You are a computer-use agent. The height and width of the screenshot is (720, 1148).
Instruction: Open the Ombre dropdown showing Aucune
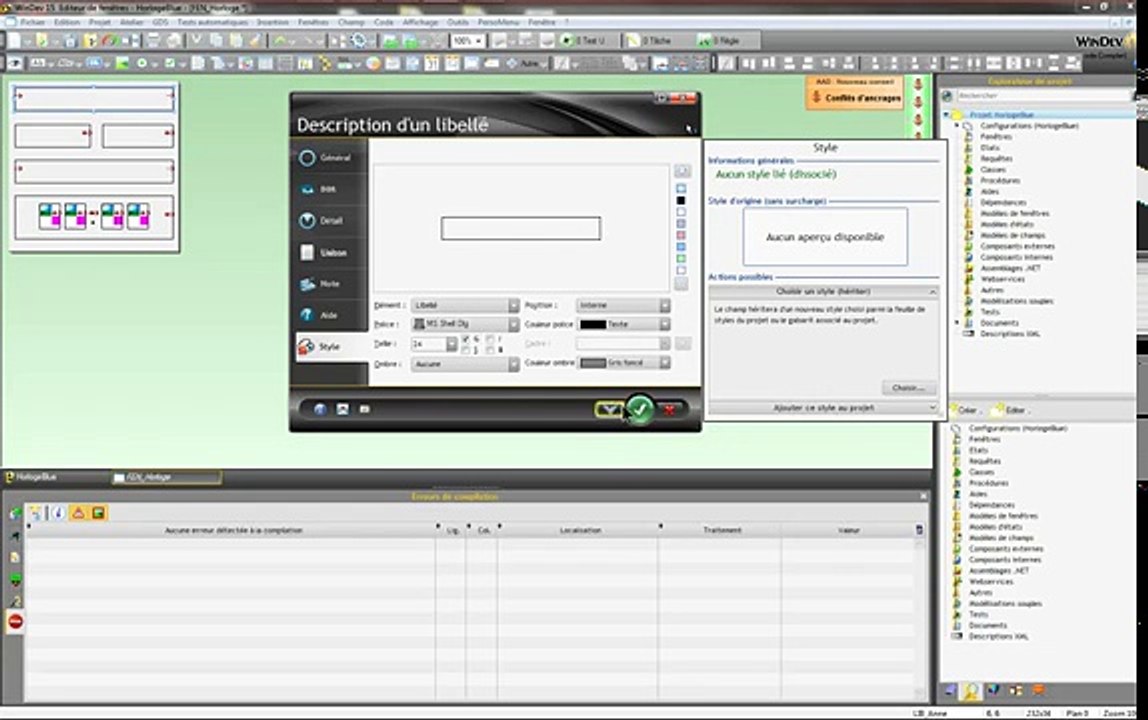coord(465,363)
